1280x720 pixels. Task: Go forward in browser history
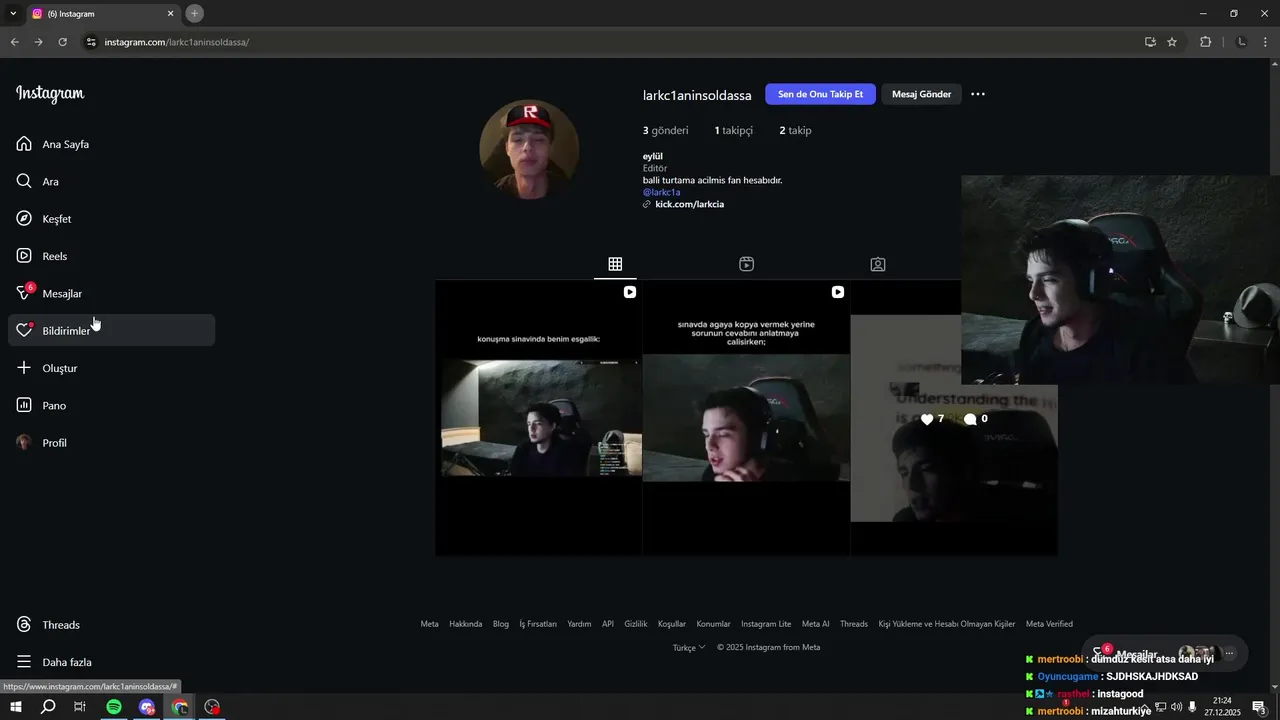(x=38, y=42)
